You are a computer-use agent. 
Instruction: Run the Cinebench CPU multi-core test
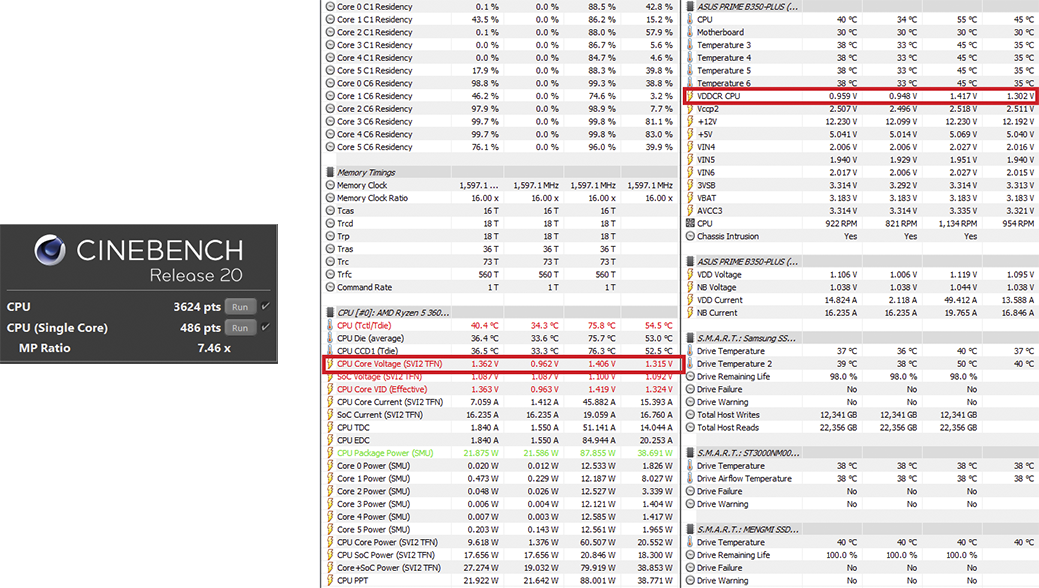pyautogui.click(x=240, y=307)
